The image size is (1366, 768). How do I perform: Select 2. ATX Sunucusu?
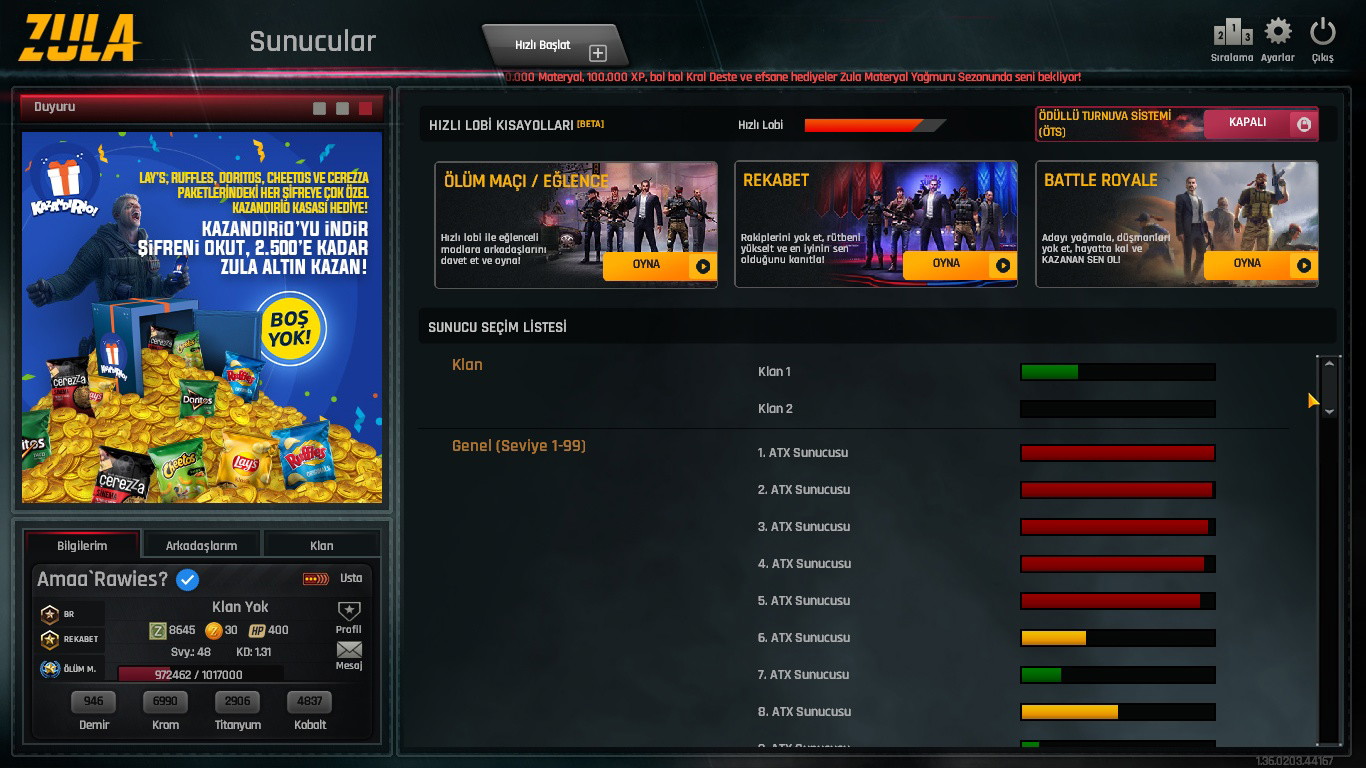tap(803, 490)
